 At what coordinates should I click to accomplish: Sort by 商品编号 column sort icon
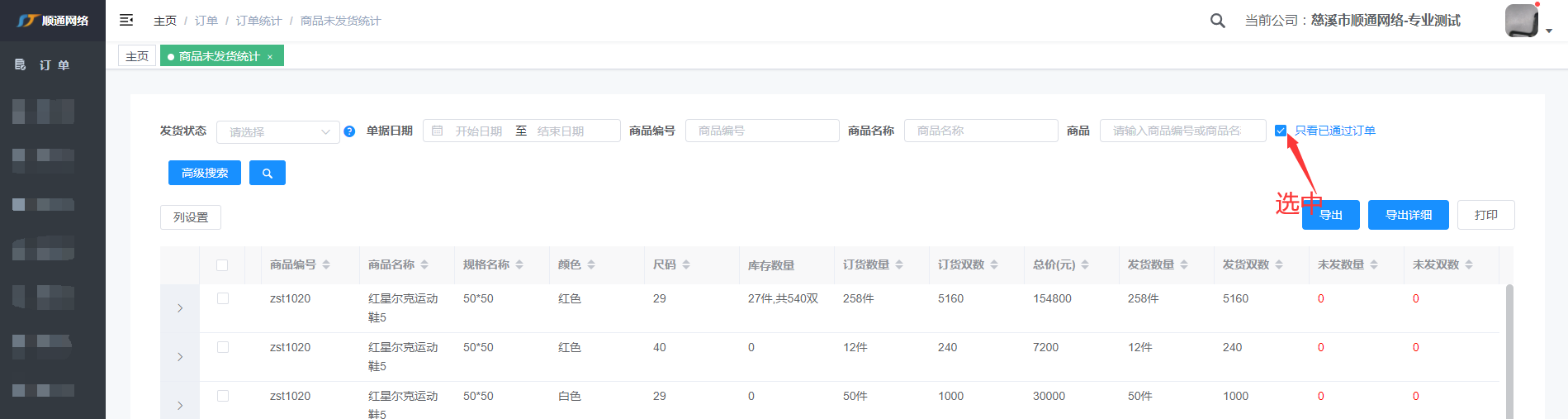click(x=326, y=264)
